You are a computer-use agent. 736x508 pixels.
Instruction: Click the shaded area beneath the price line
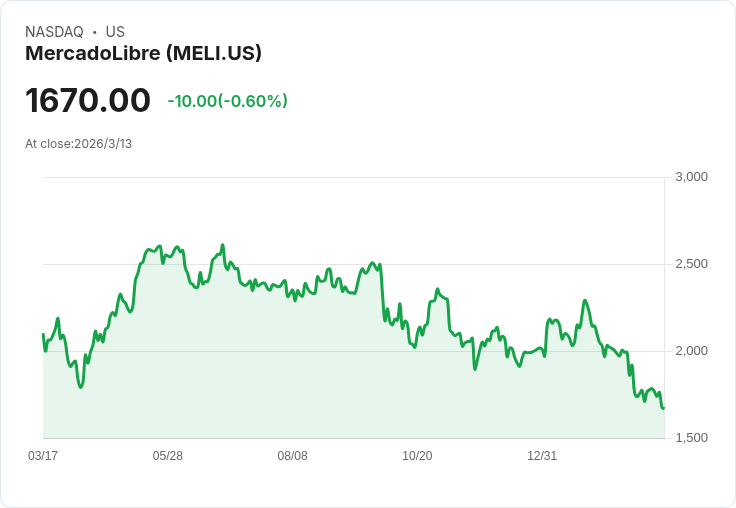[x=329, y=376]
